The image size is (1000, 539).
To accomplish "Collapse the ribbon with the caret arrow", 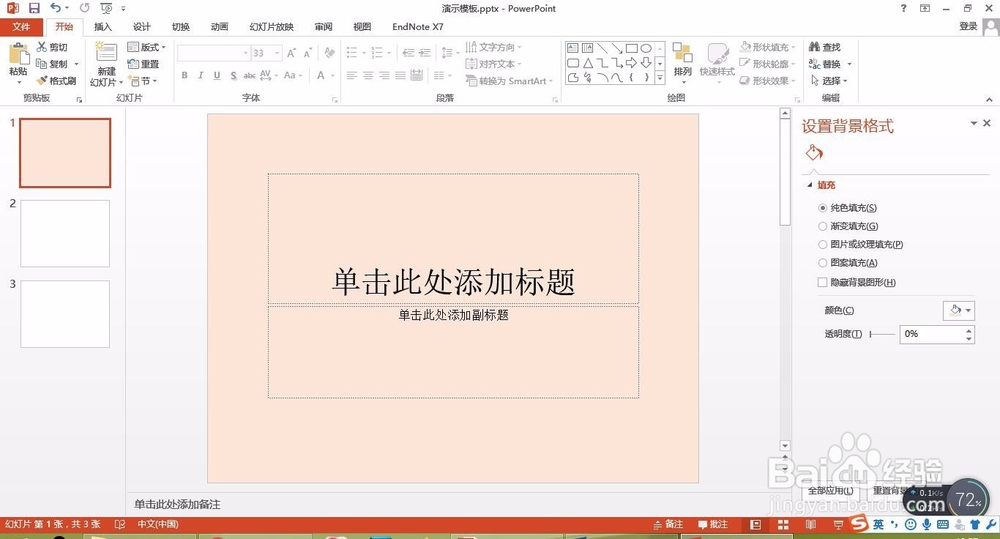I will (x=989, y=100).
